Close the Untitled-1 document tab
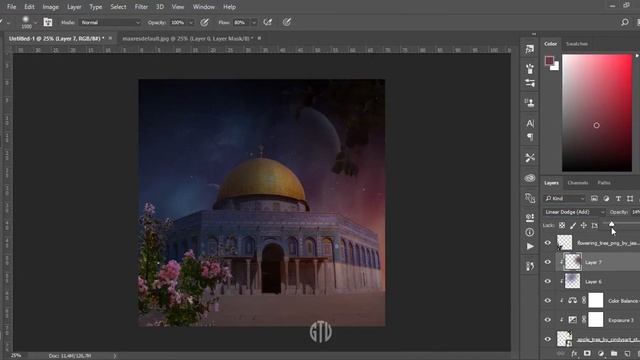The width and height of the screenshot is (640, 360). pyautogui.click(x=110, y=38)
